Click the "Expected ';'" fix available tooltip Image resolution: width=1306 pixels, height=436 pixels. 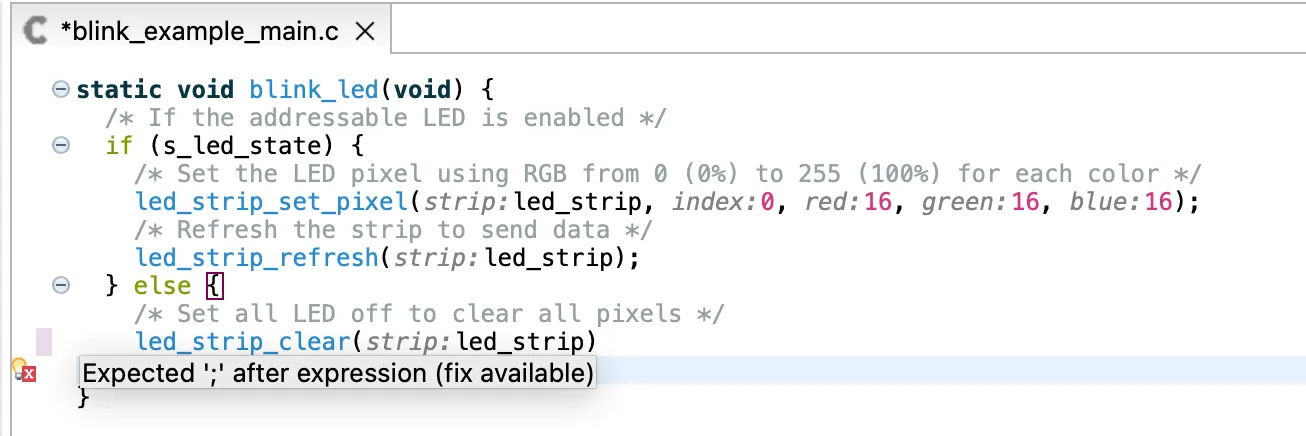(x=338, y=374)
